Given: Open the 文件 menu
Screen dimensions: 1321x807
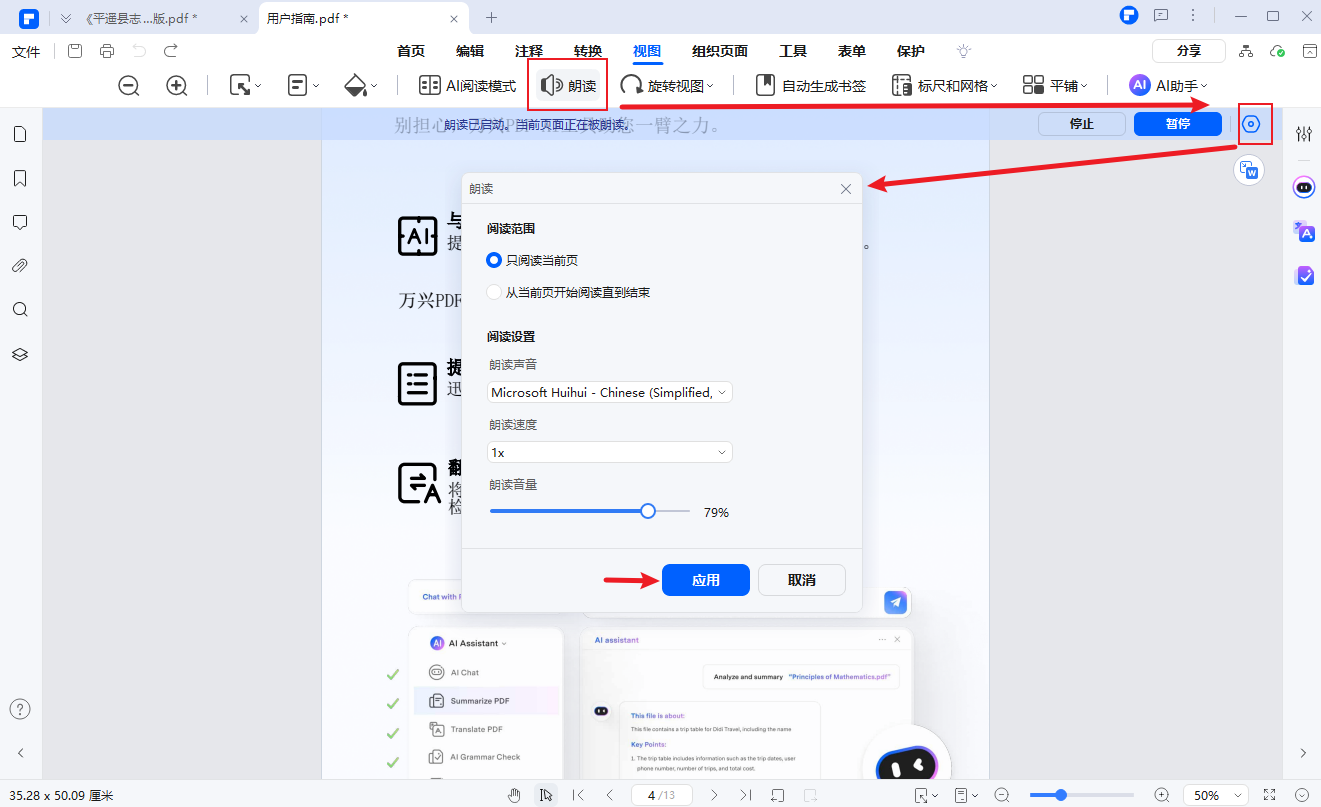Looking at the screenshot, I should [26, 52].
